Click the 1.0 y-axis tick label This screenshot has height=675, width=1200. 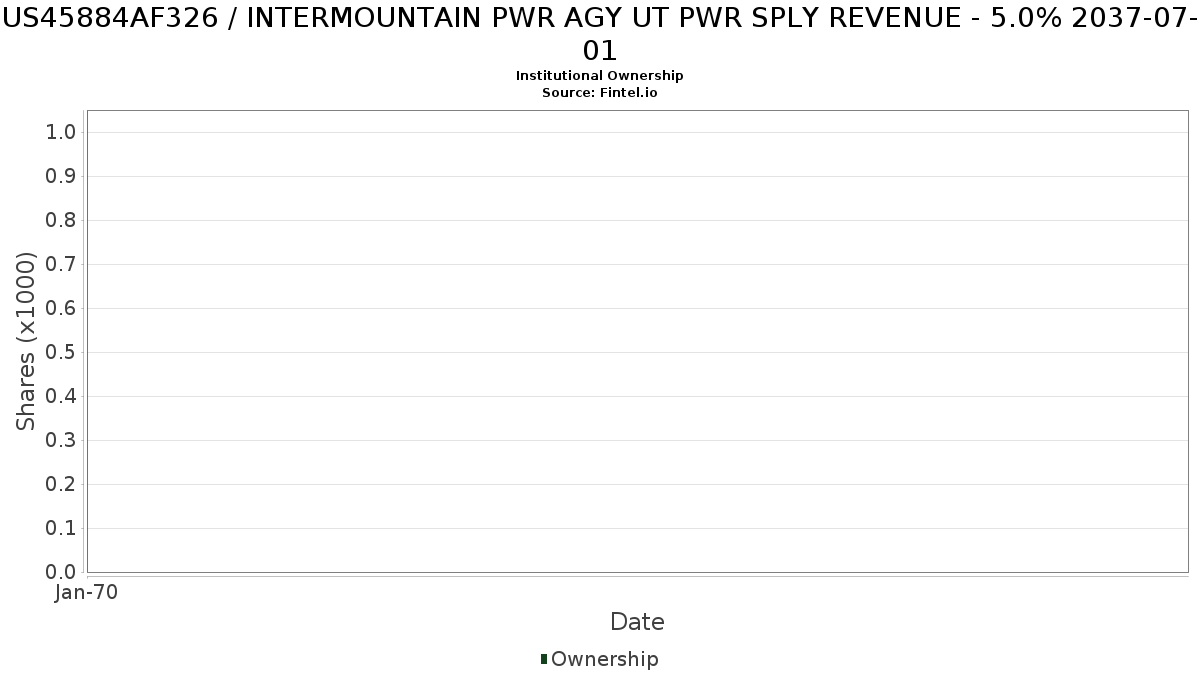tap(61, 133)
